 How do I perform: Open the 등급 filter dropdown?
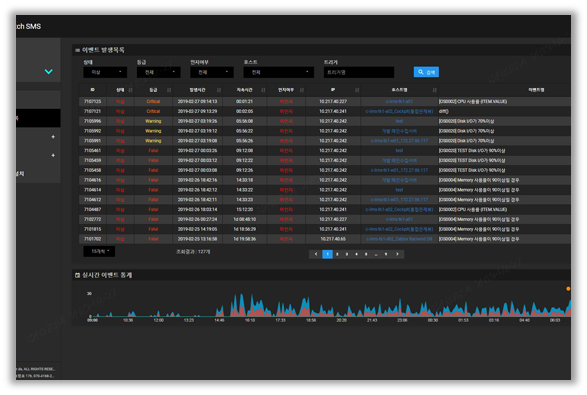(x=158, y=72)
